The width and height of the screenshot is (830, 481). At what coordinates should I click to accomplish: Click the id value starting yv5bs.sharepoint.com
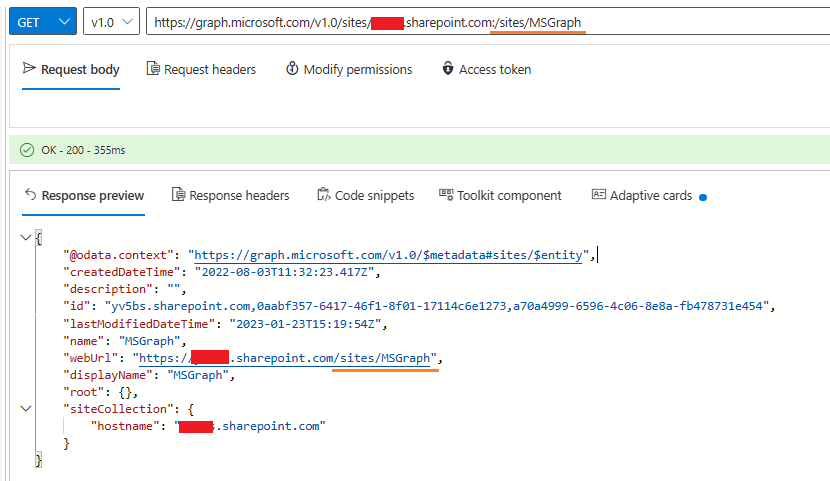(437, 306)
